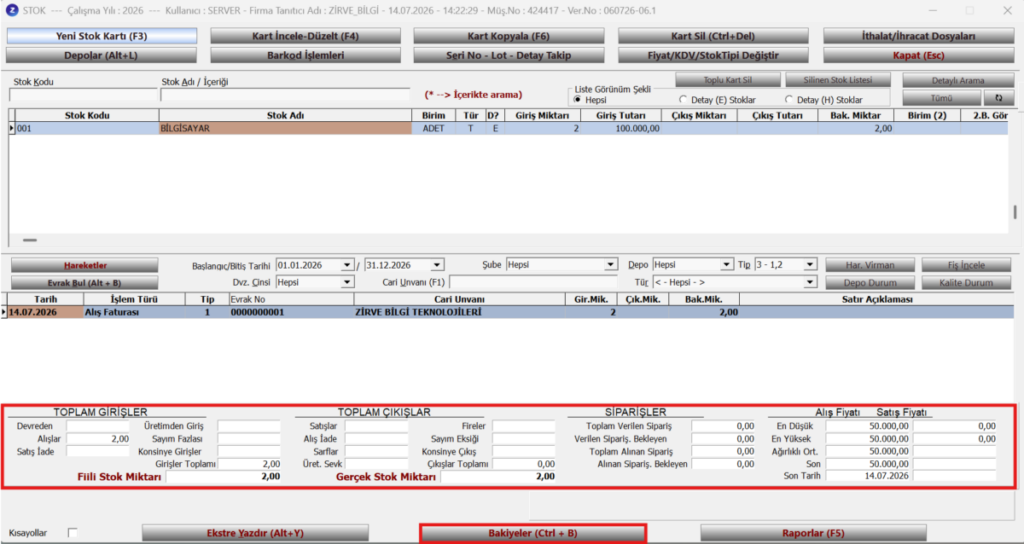Select the Detay (H) Stoklar radio button

tap(789, 100)
